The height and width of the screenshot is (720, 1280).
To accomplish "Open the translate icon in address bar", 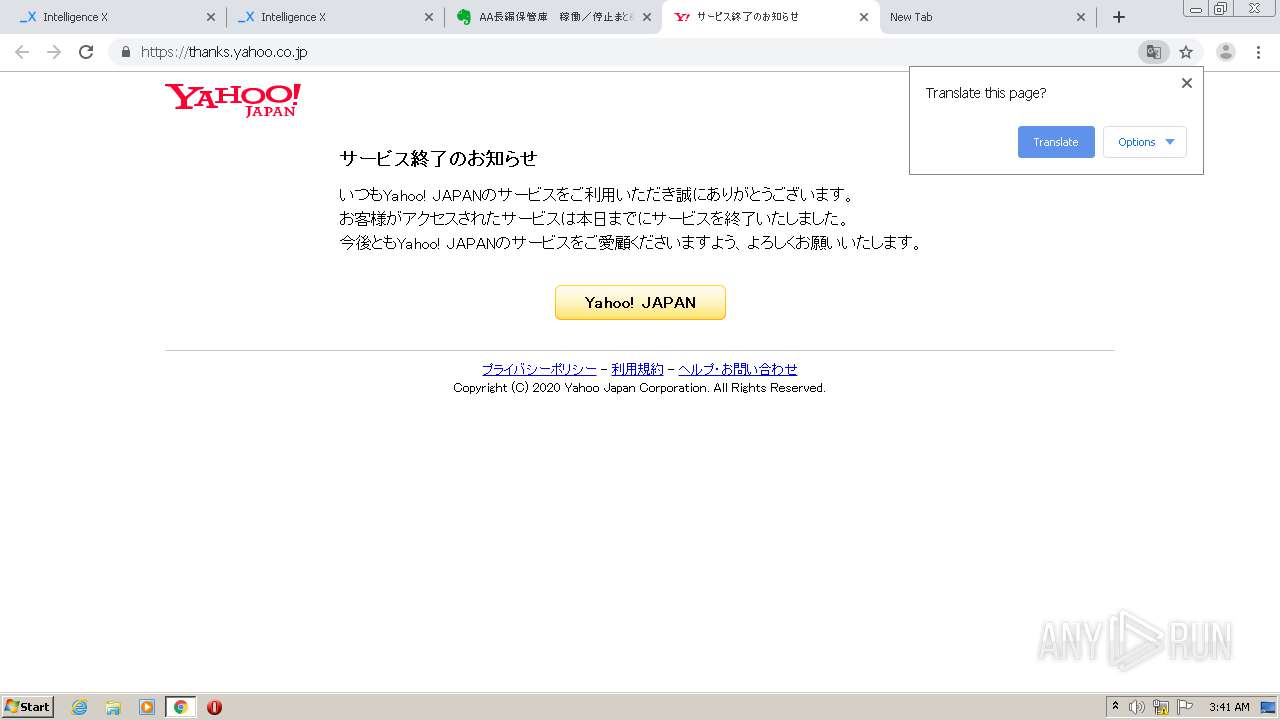I will [x=1153, y=52].
